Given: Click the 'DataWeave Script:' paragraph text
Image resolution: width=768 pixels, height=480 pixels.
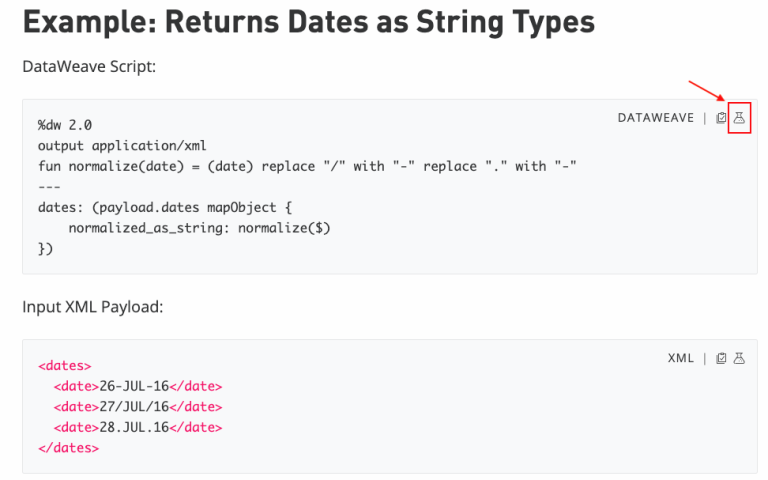Looking at the screenshot, I should pyautogui.click(x=89, y=66).
